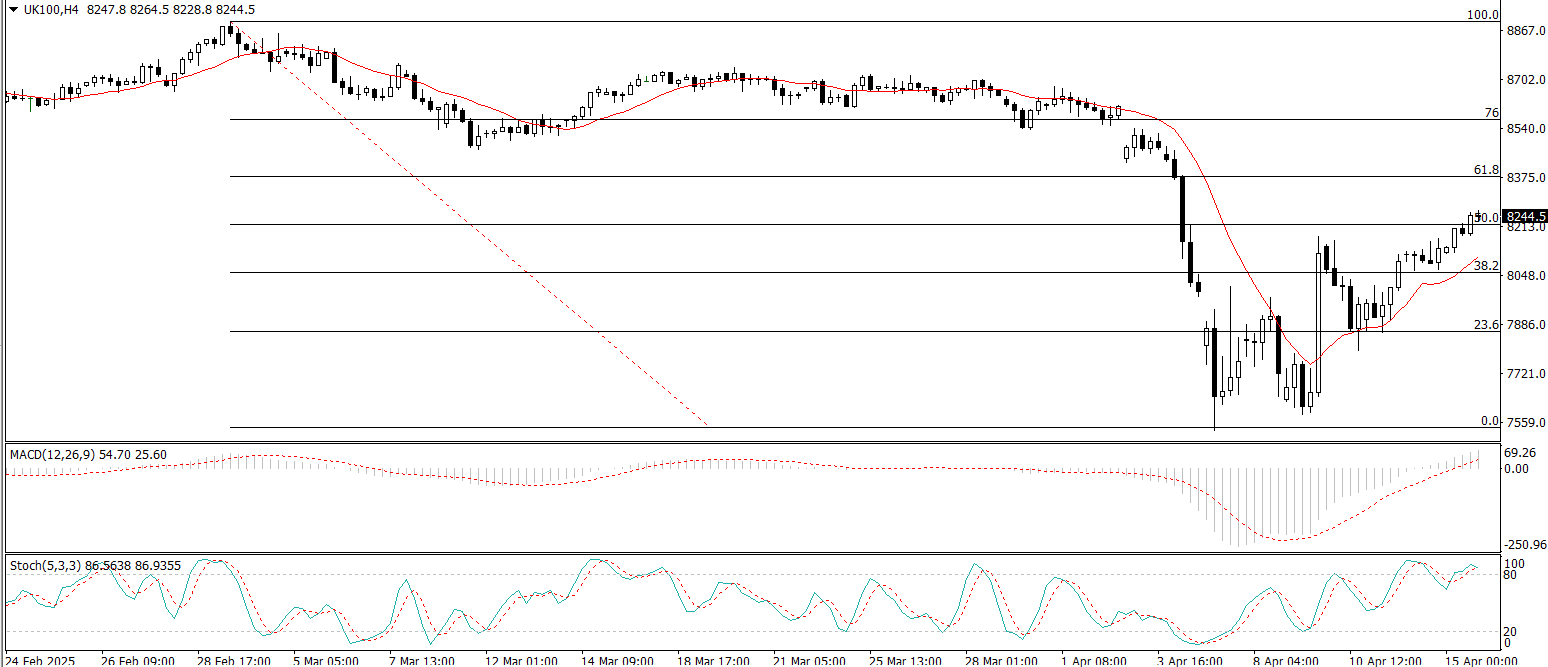The image size is (1548, 667).
Task: Click the -250.96 value on MACD scale
Action: coord(1526,545)
